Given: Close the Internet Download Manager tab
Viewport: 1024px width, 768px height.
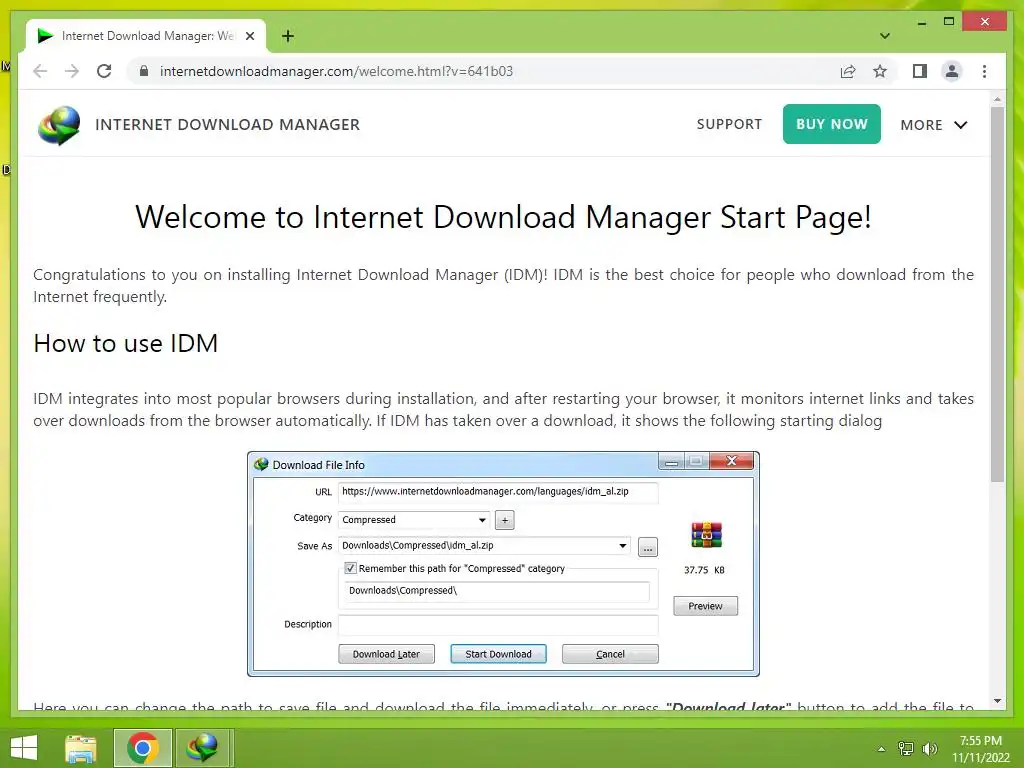Looking at the screenshot, I should (x=249, y=36).
